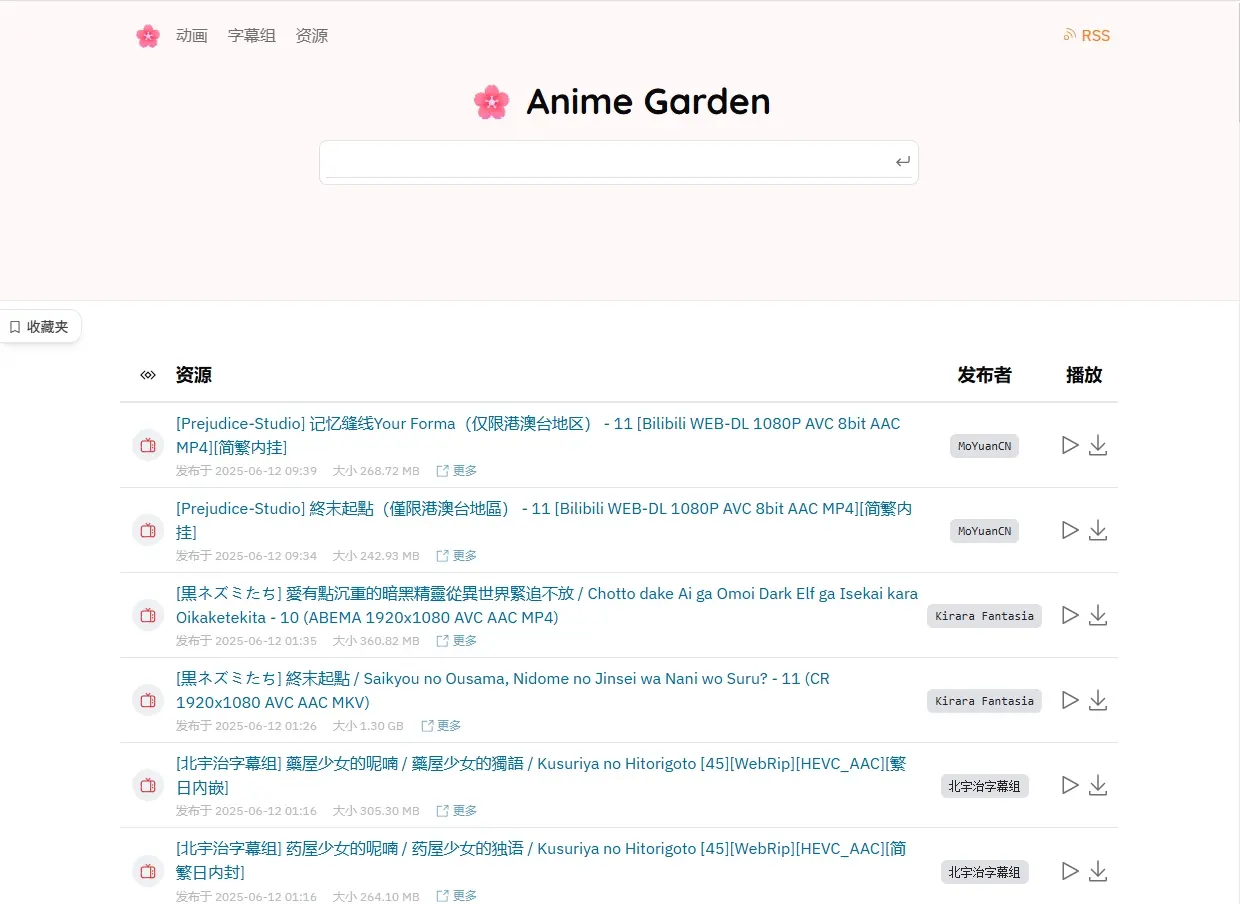Click the TV icon for Prejudice-Studio 終末起點 row
This screenshot has height=904, width=1240.
(x=148, y=530)
